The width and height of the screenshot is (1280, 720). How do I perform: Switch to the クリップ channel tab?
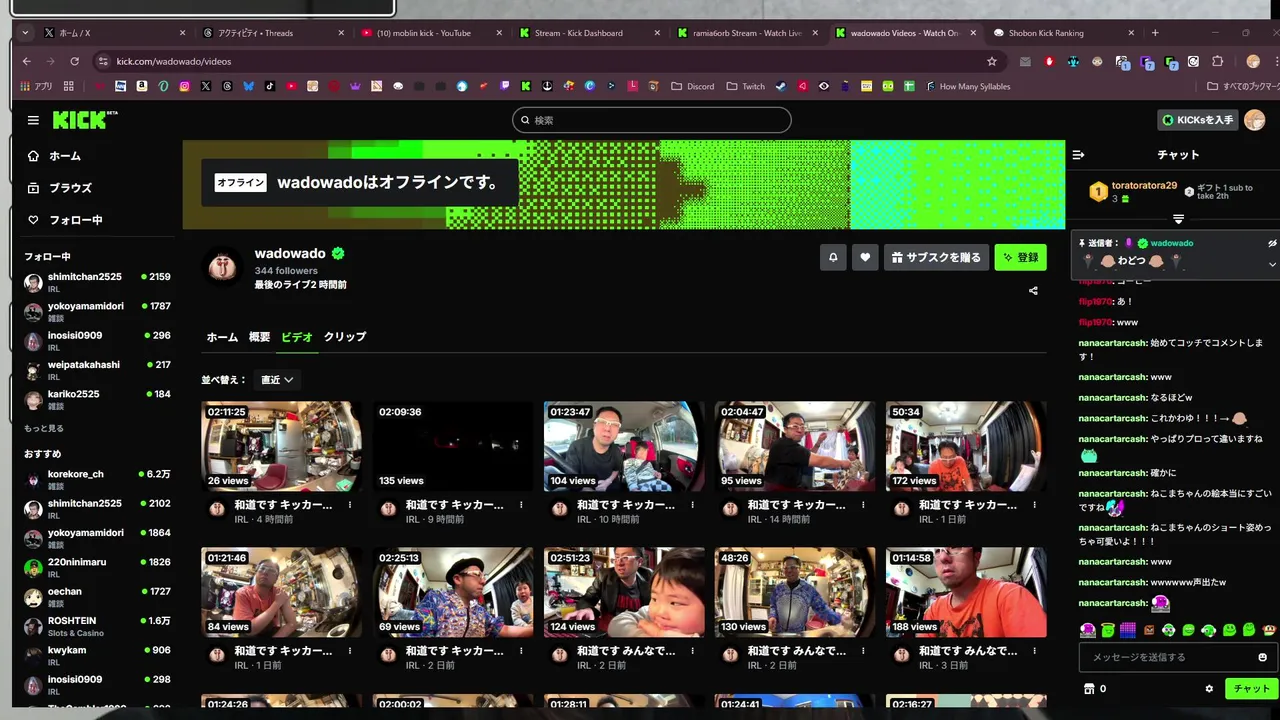point(345,337)
